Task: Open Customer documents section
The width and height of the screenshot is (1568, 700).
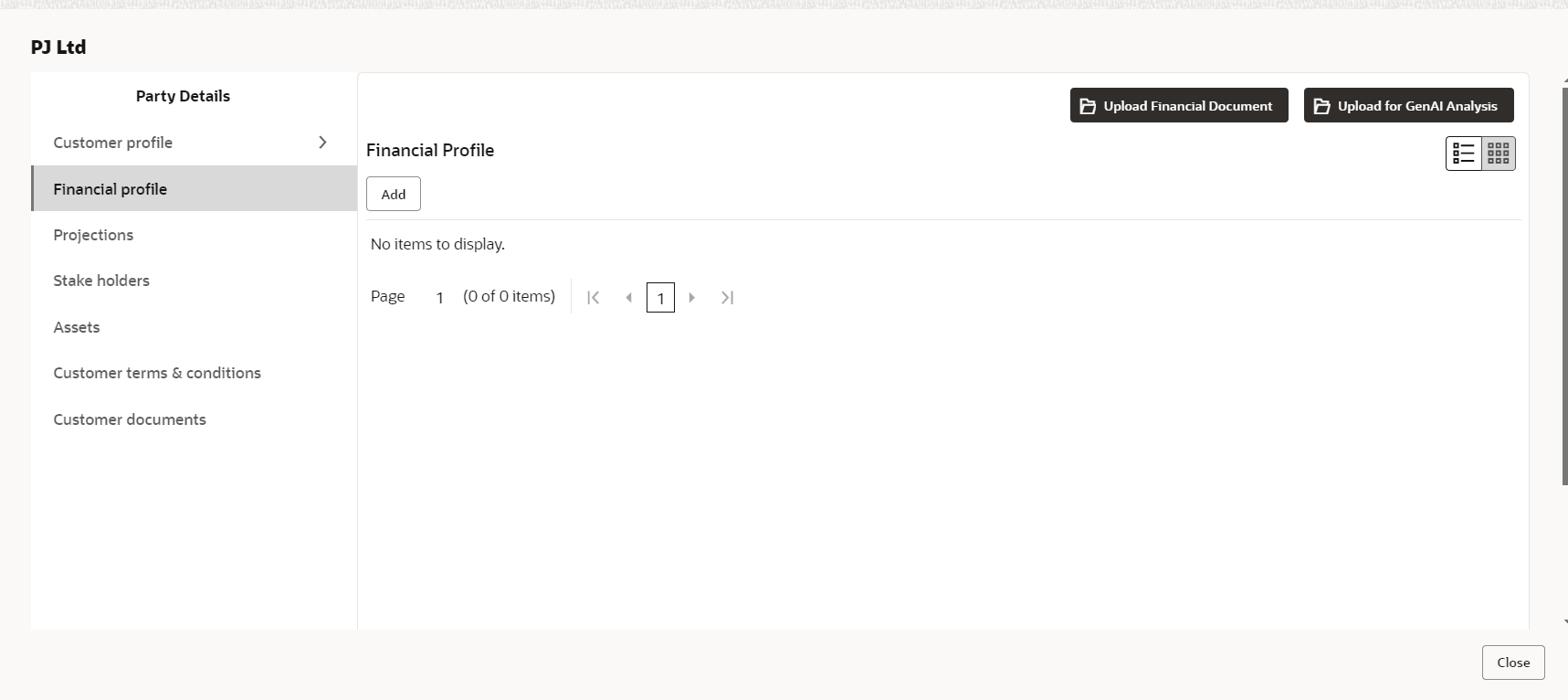Action: (194, 419)
